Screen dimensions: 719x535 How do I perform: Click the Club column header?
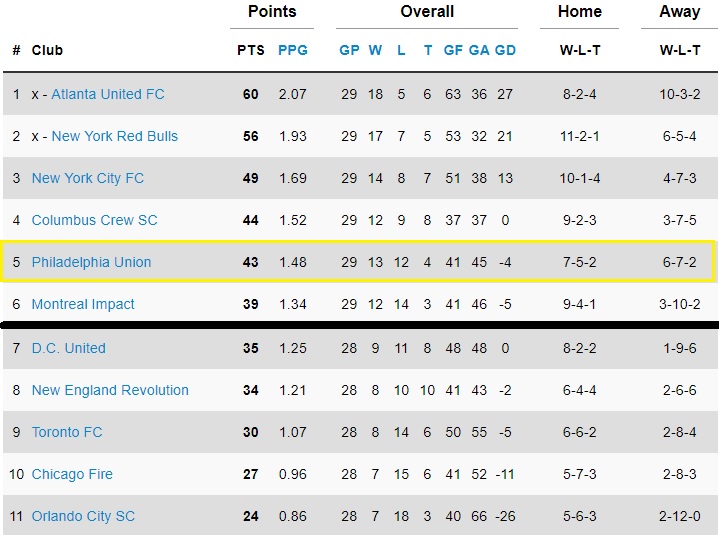pyautogui.click(x=47, y=50)
